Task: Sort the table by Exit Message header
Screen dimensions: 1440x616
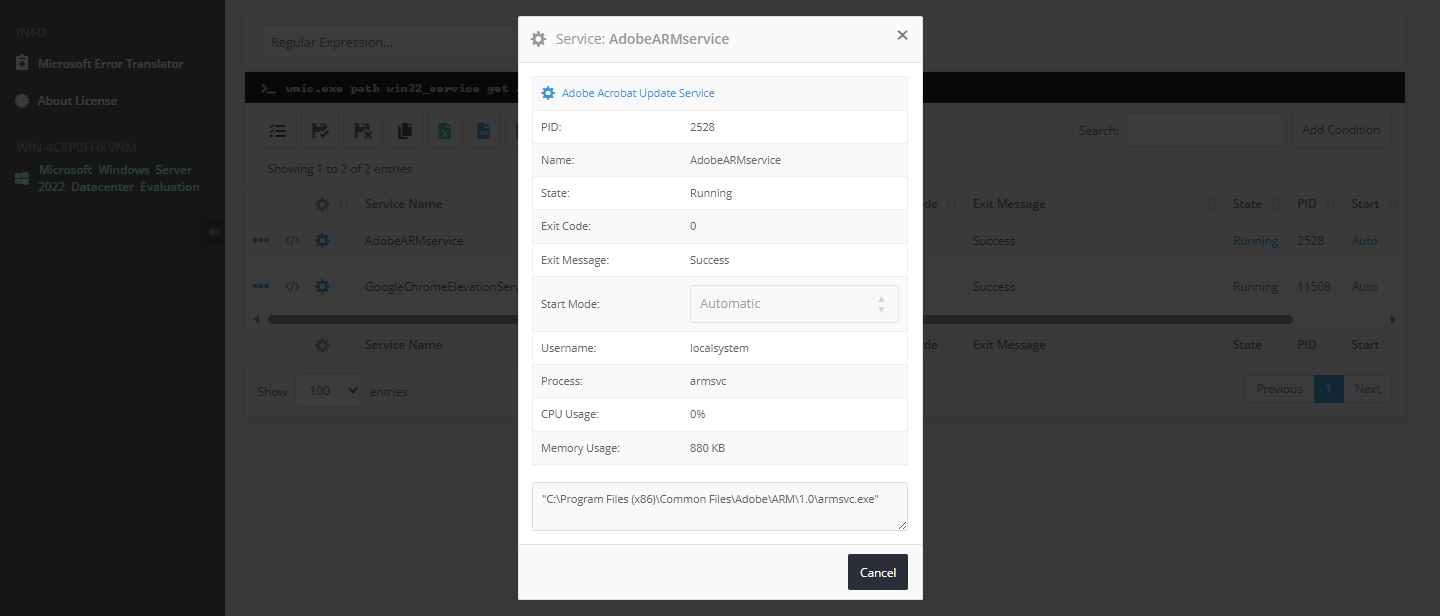Action: click(1009, 204)
